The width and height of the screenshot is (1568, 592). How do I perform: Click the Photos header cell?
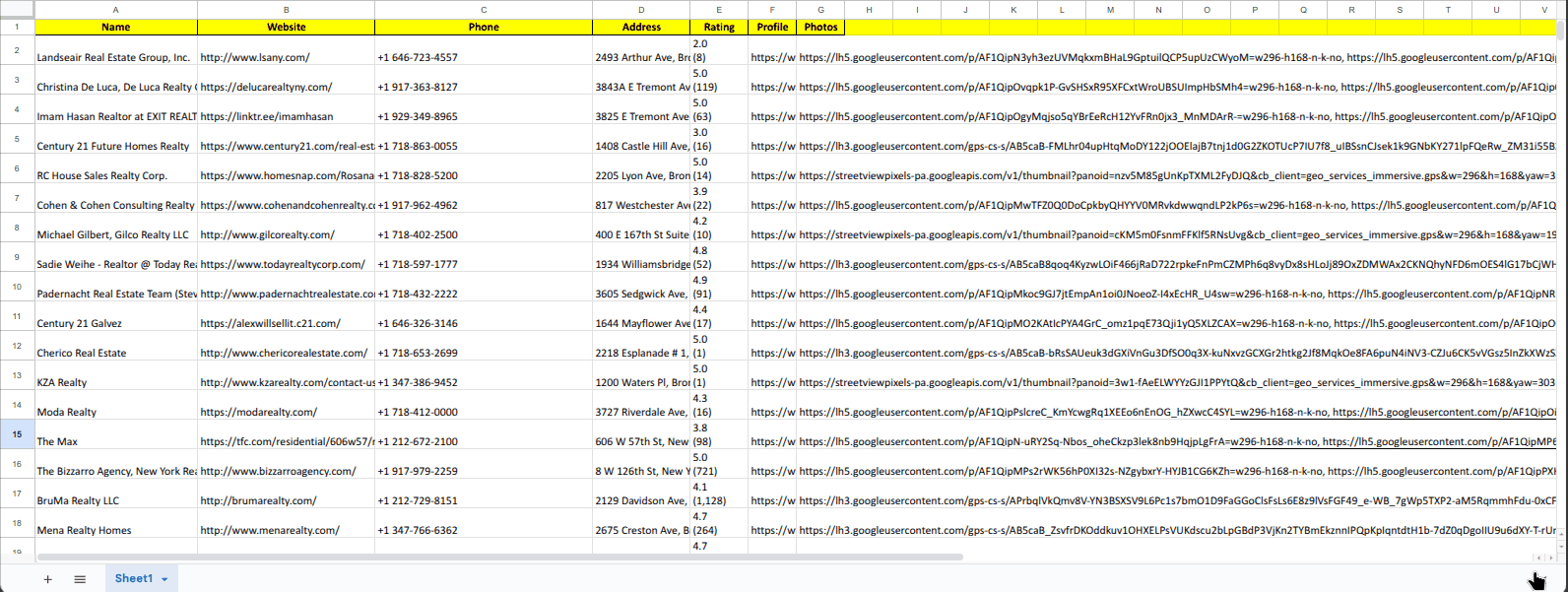[820, 27]
